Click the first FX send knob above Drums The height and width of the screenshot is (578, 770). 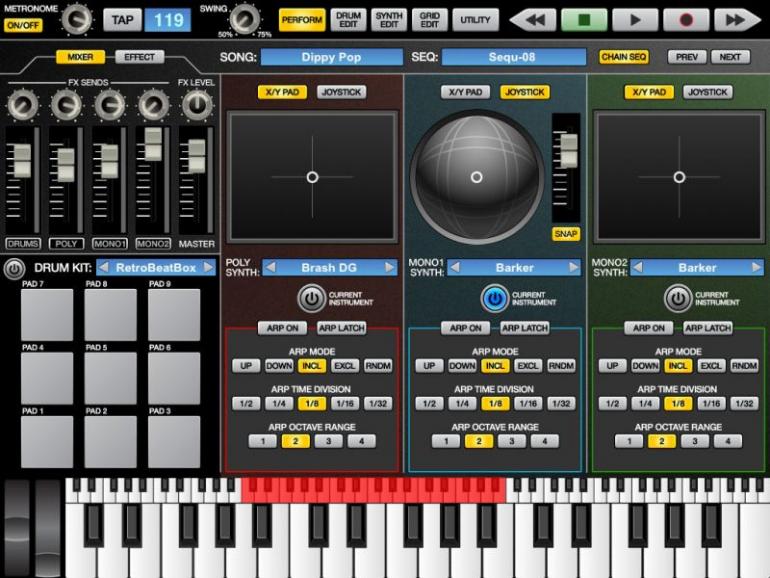(23, 105)
